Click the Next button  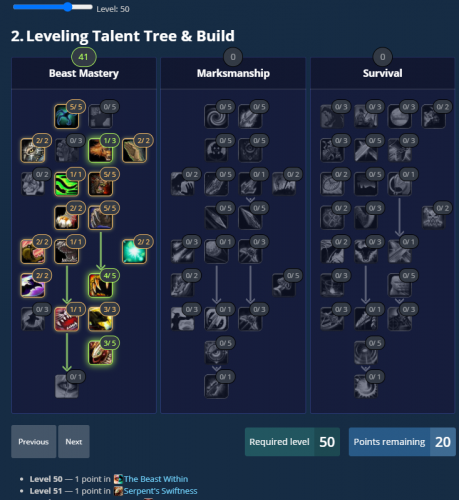pyautogui.click(x=74, y=441)
